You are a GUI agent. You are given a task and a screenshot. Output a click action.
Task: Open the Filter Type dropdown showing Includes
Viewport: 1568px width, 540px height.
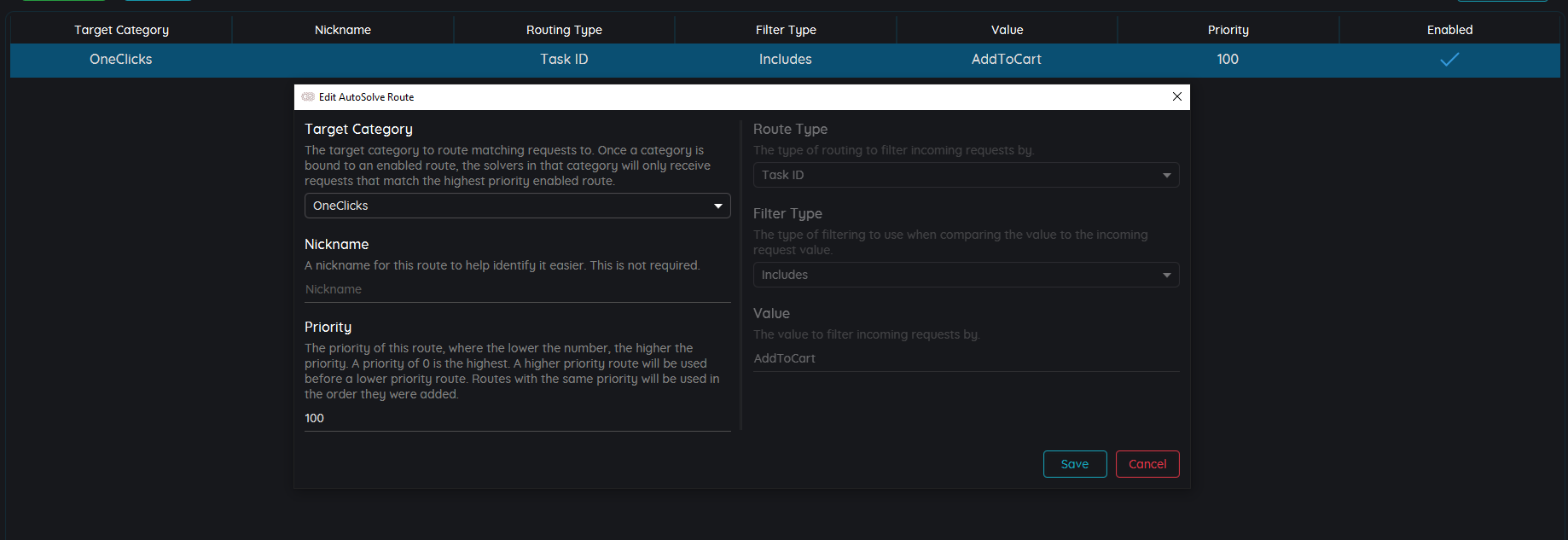pos(966,275)
